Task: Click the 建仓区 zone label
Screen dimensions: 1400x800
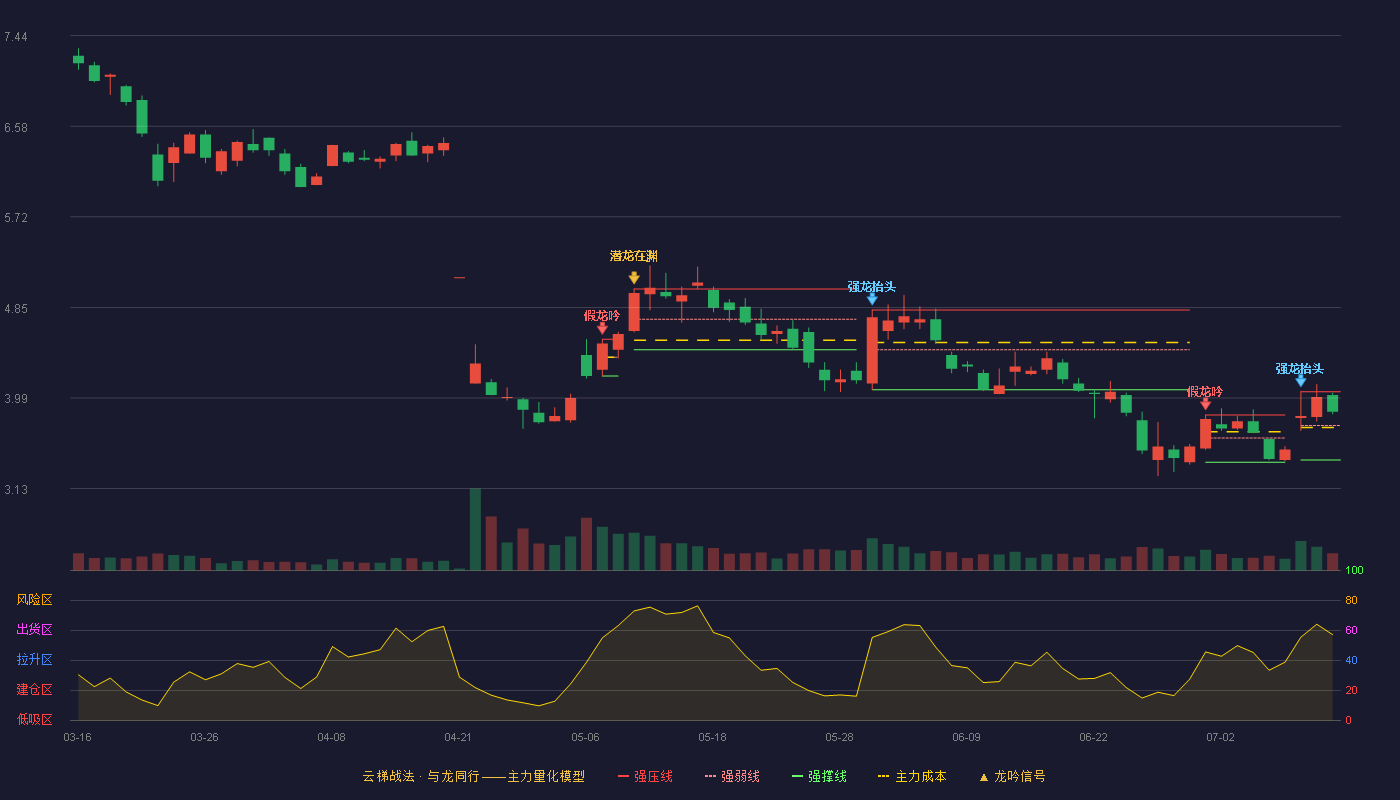Action: pos(34,690)
